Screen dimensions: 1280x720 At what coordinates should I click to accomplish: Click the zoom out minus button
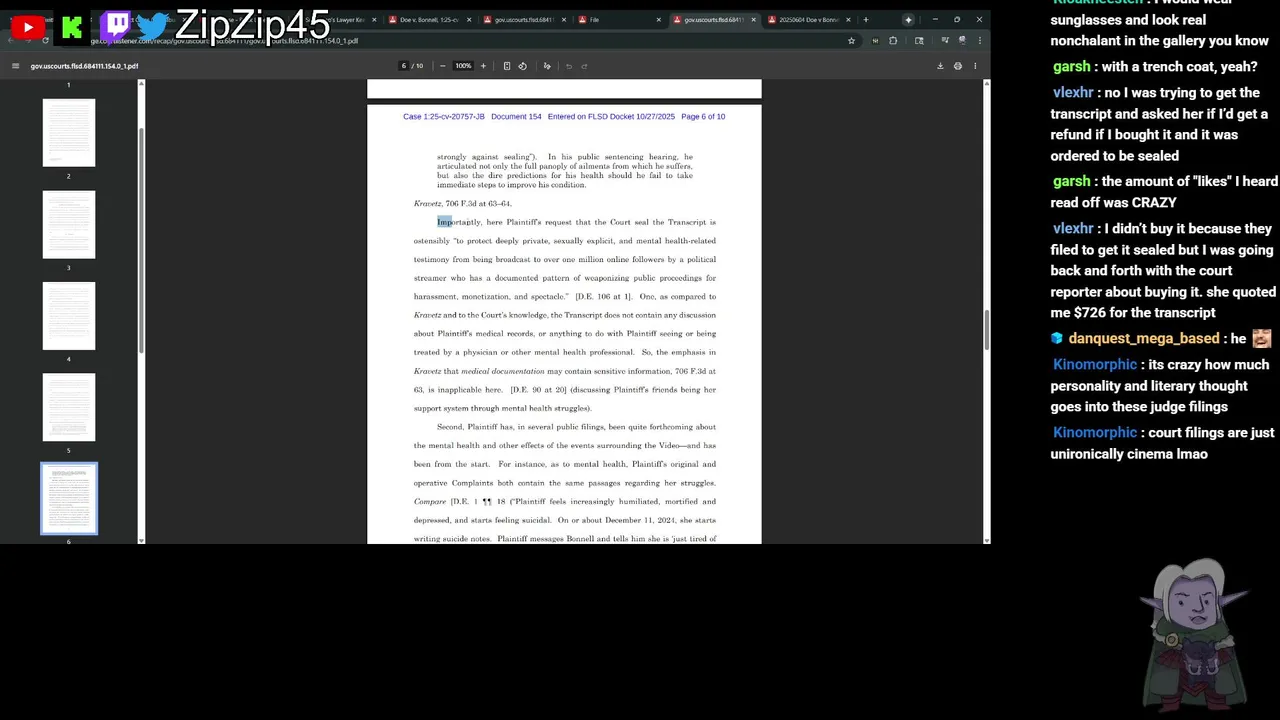click(442, 66)
